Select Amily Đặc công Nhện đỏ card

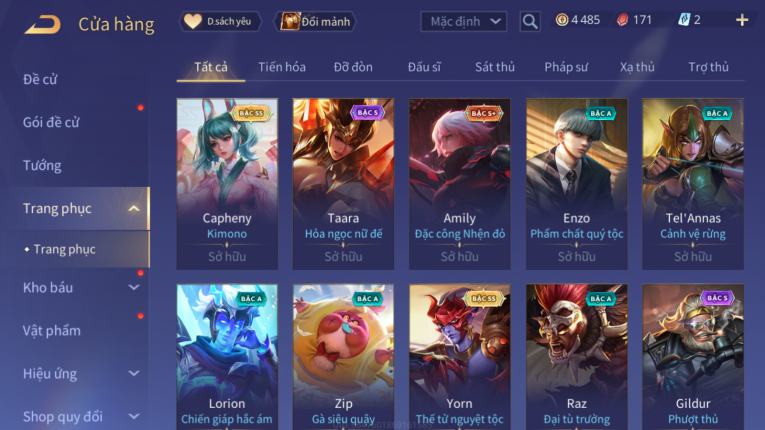[x=460, y=184]
